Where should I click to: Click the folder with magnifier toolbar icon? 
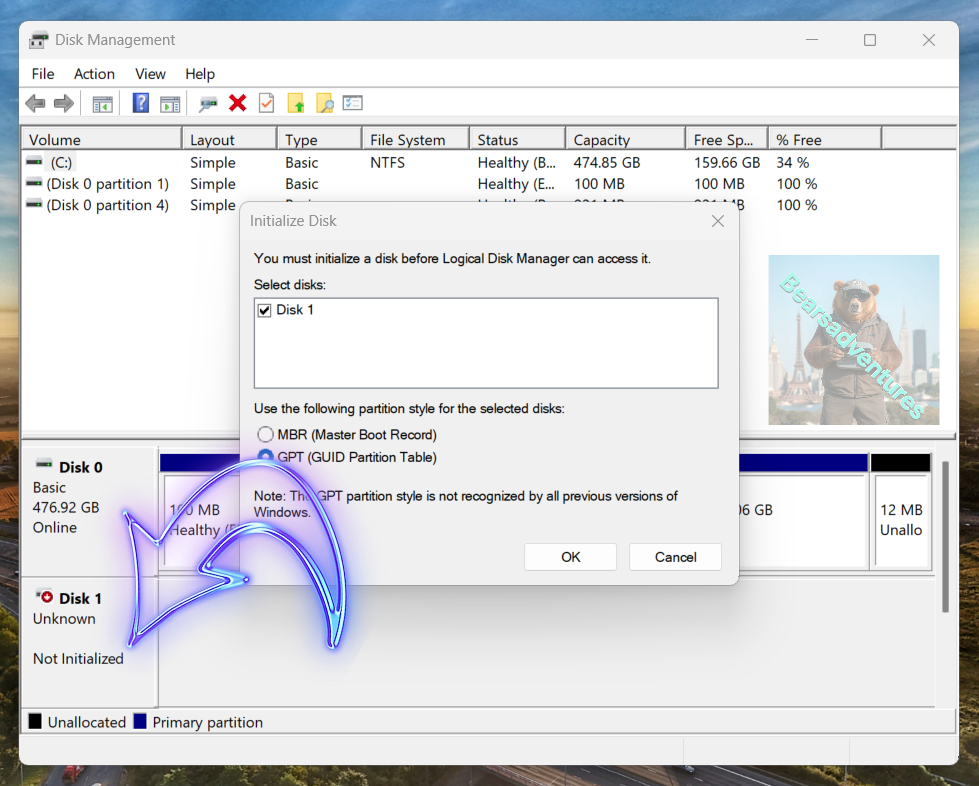(324, 103)
